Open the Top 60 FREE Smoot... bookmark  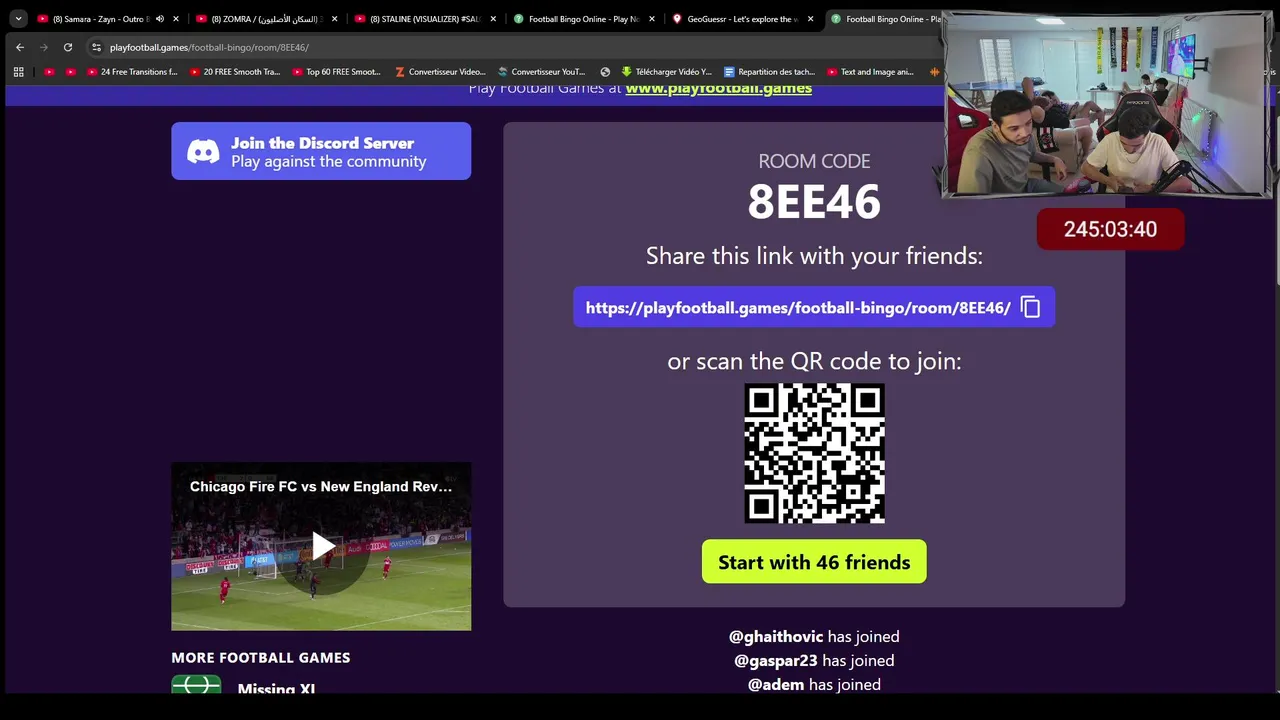338,72
